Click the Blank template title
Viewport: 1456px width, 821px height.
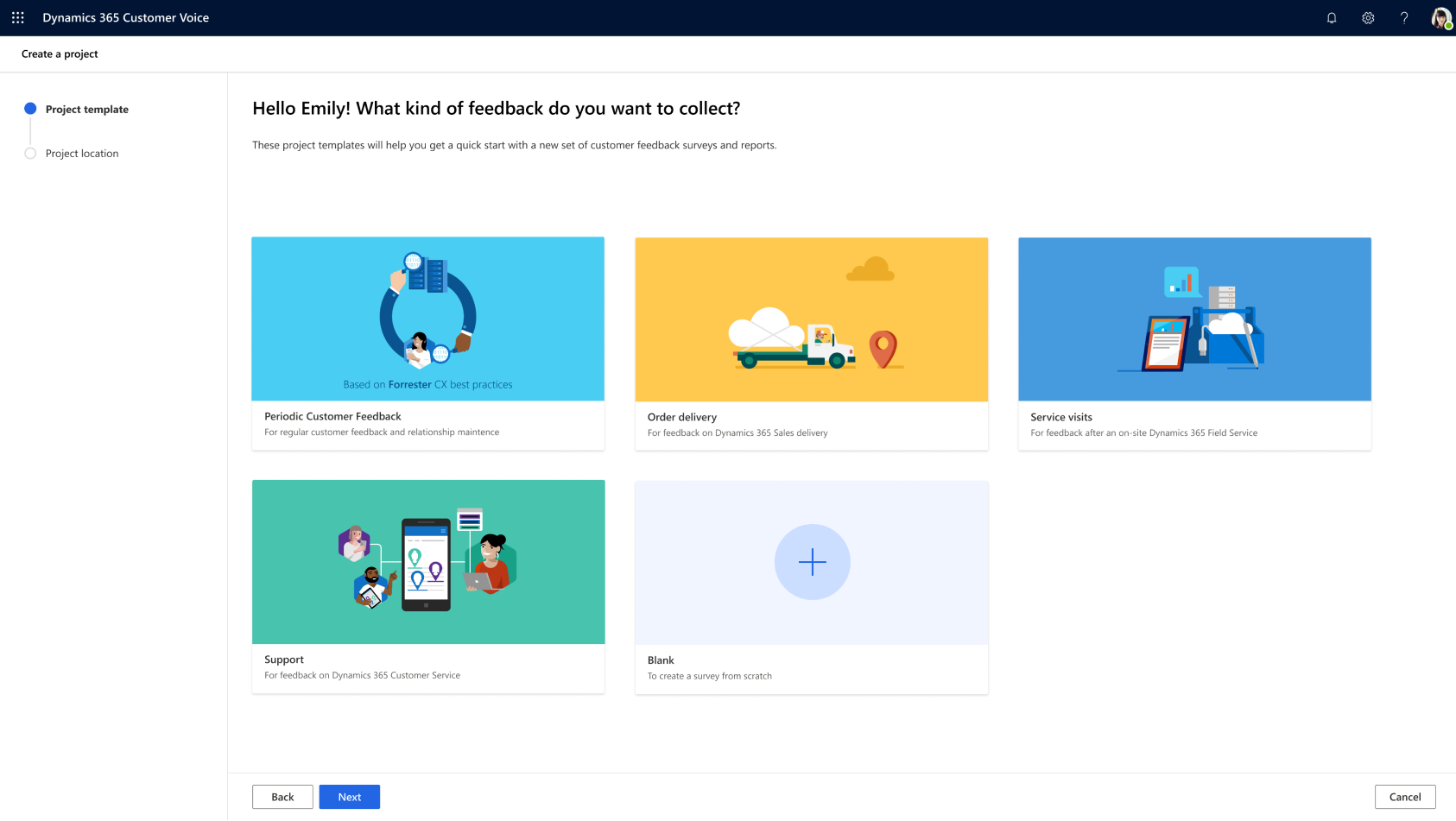661,660
